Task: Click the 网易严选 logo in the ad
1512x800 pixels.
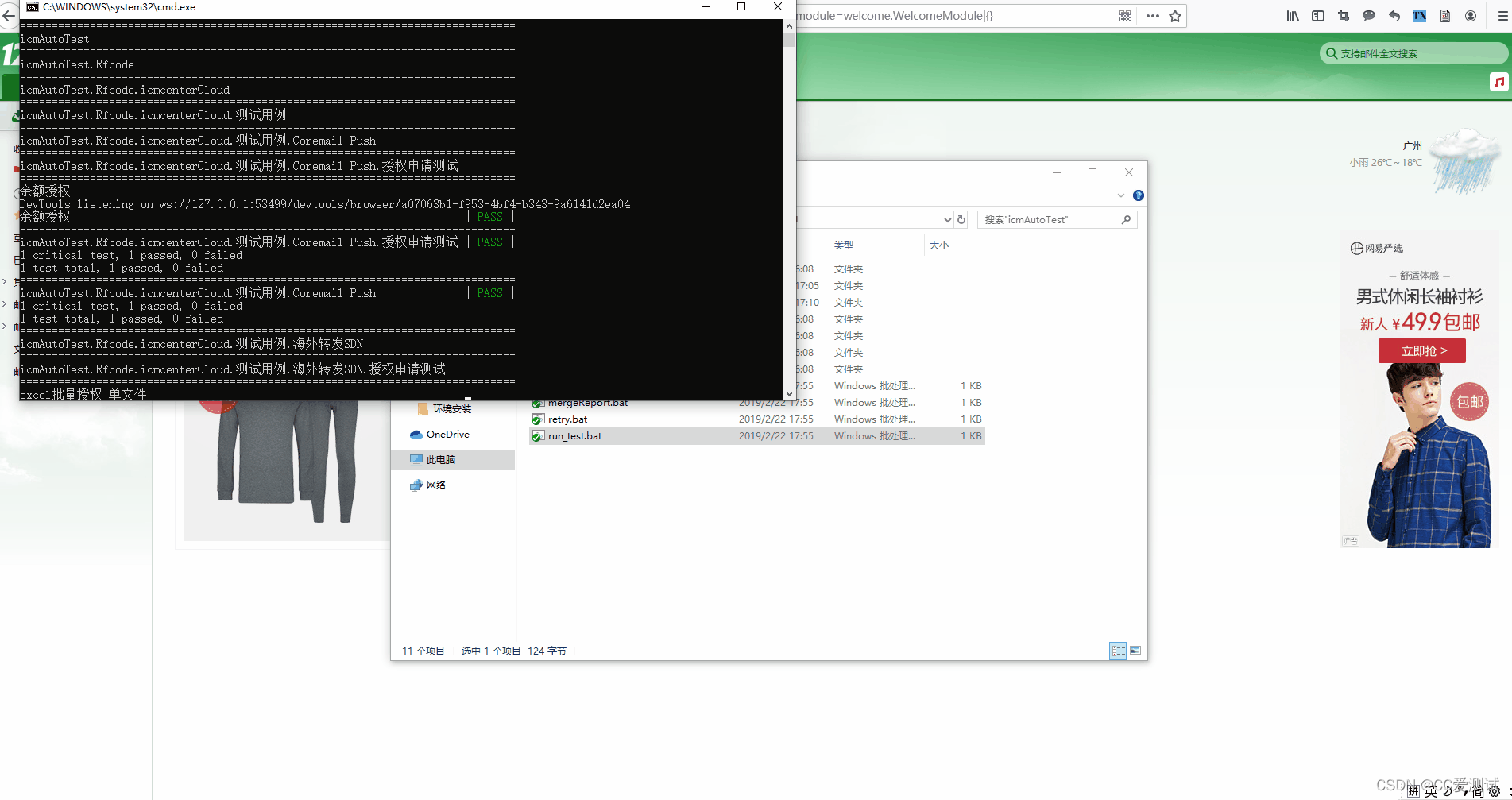Action: (x=1377, y=248)
